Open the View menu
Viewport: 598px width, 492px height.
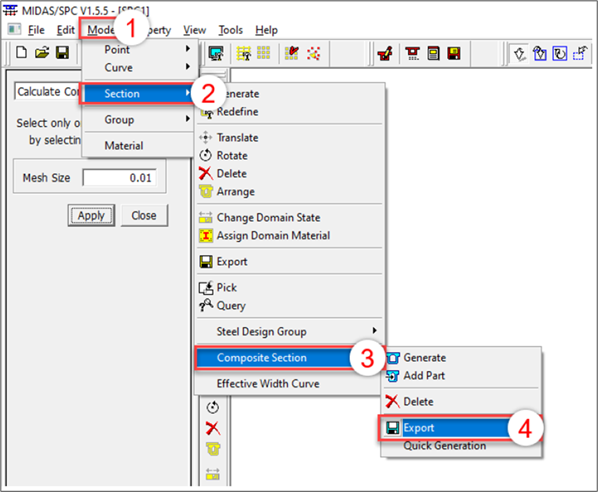195,30
